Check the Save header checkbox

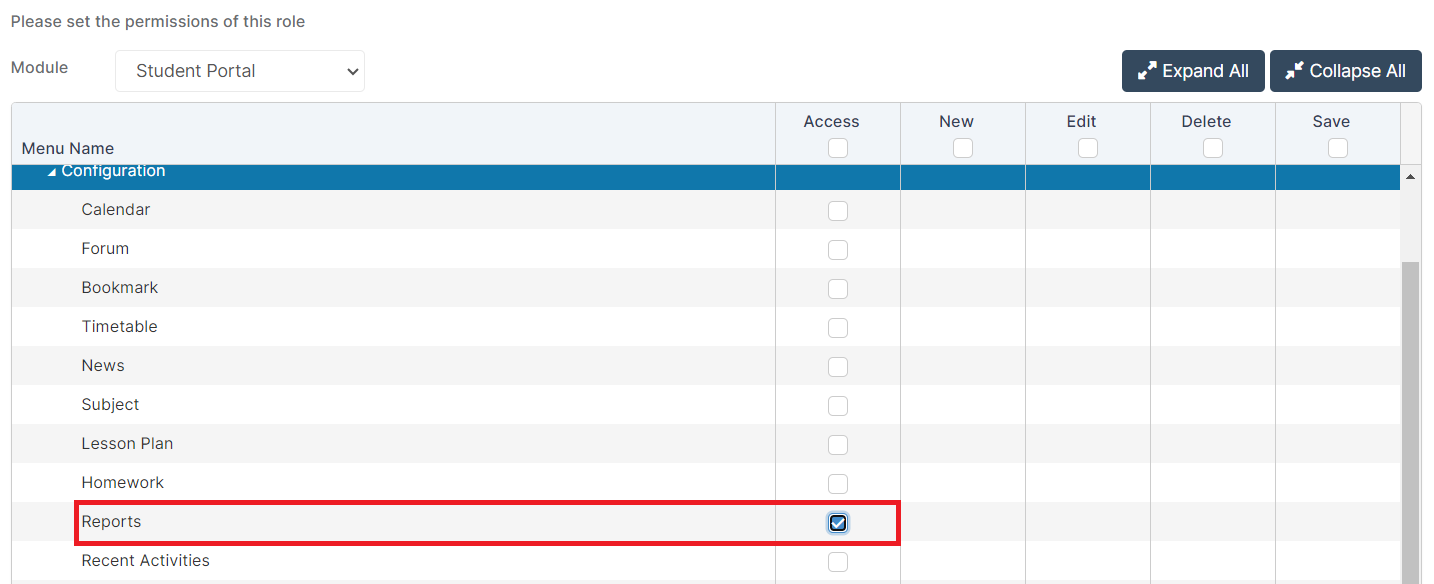click(1338, 148)
